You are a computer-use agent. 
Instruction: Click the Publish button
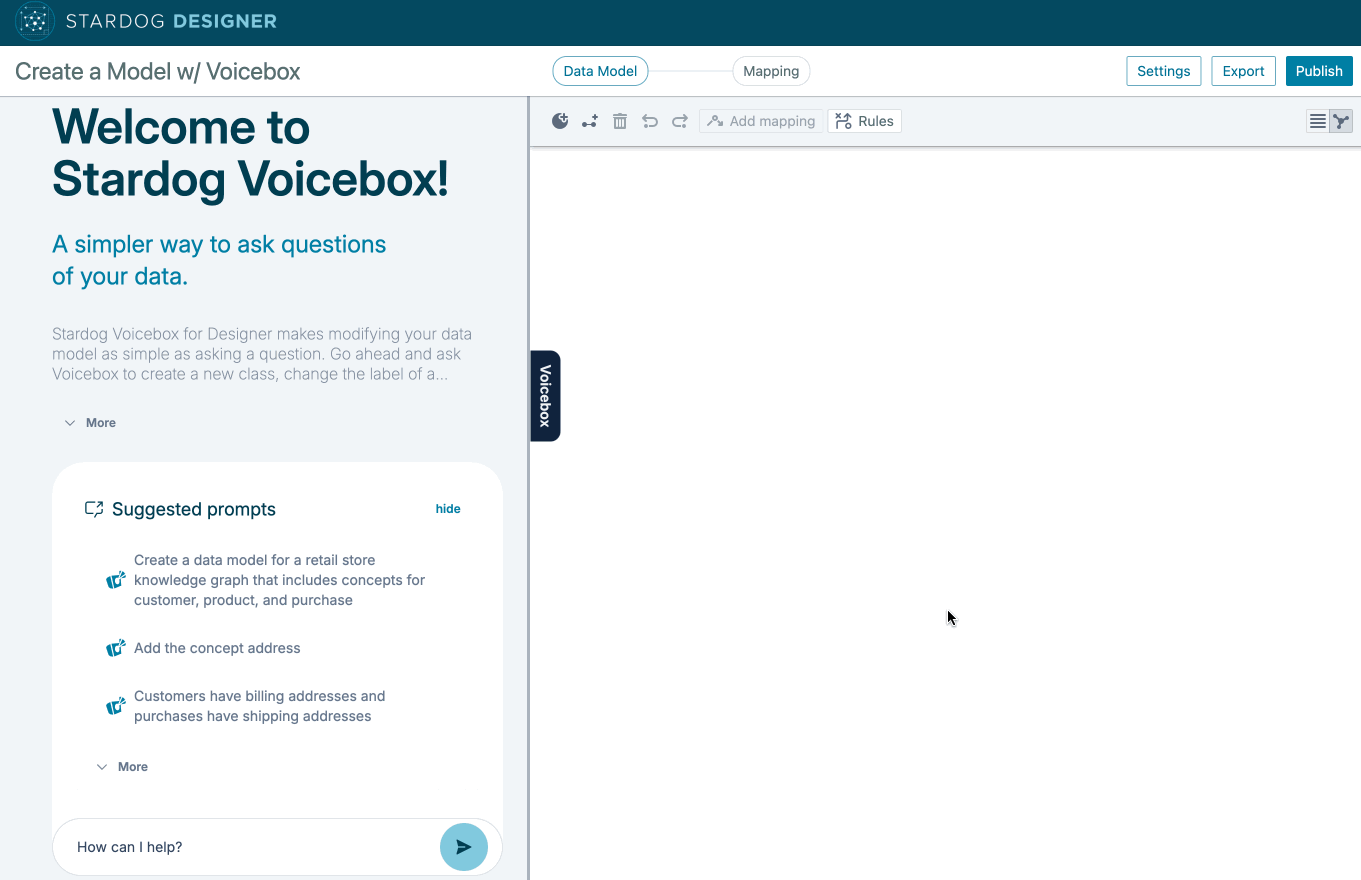(x=1319, y=71)
